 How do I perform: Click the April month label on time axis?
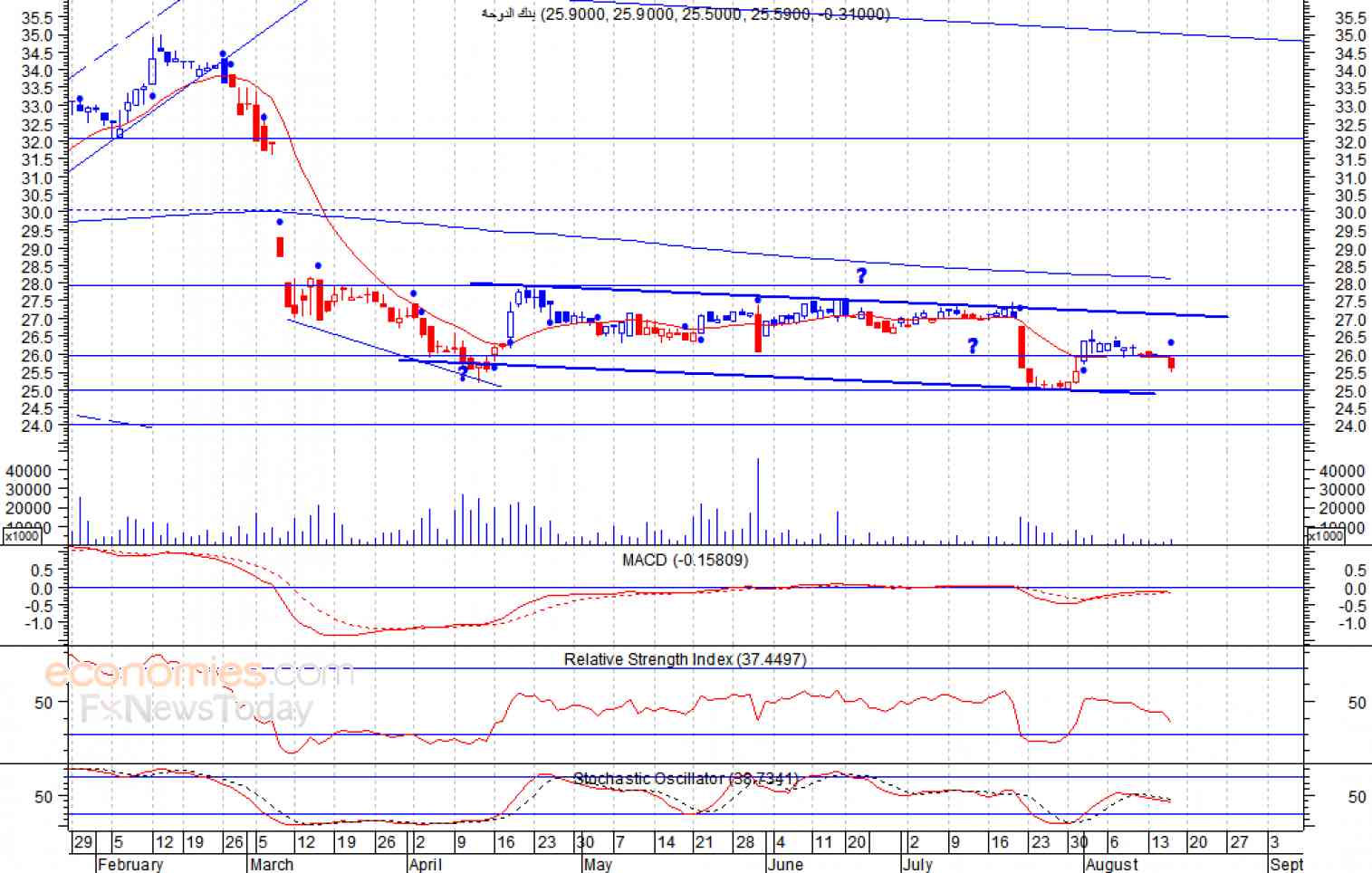426,864
